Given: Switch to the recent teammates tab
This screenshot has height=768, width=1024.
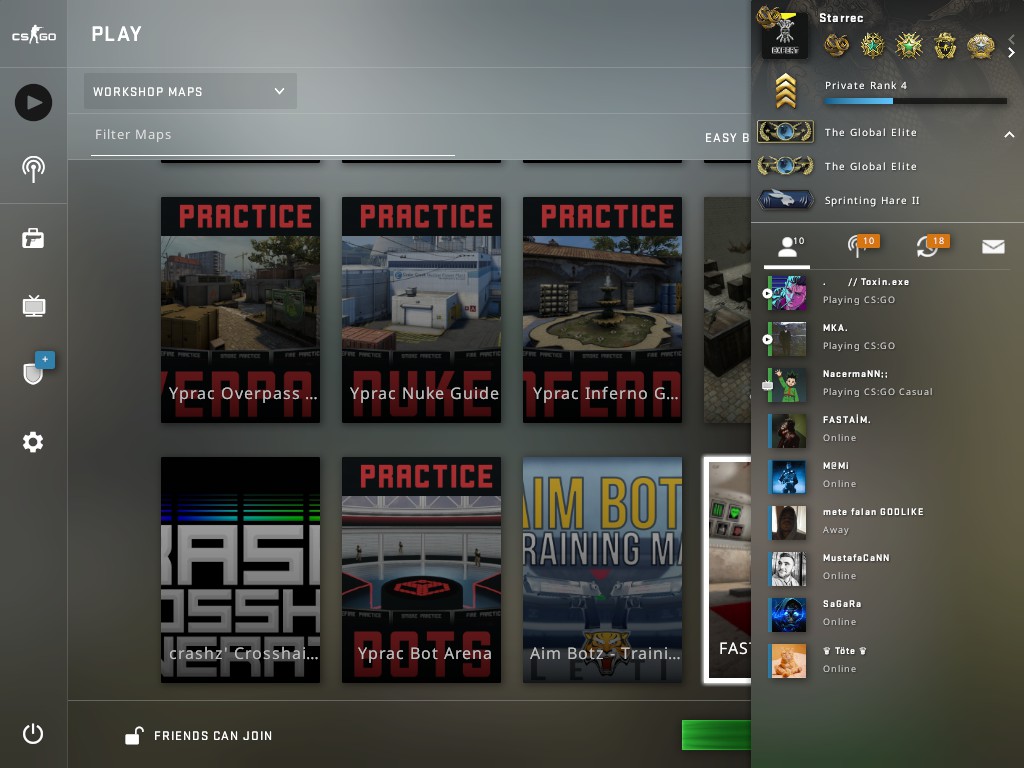Looking at the screenshot, I should (932, 247).
